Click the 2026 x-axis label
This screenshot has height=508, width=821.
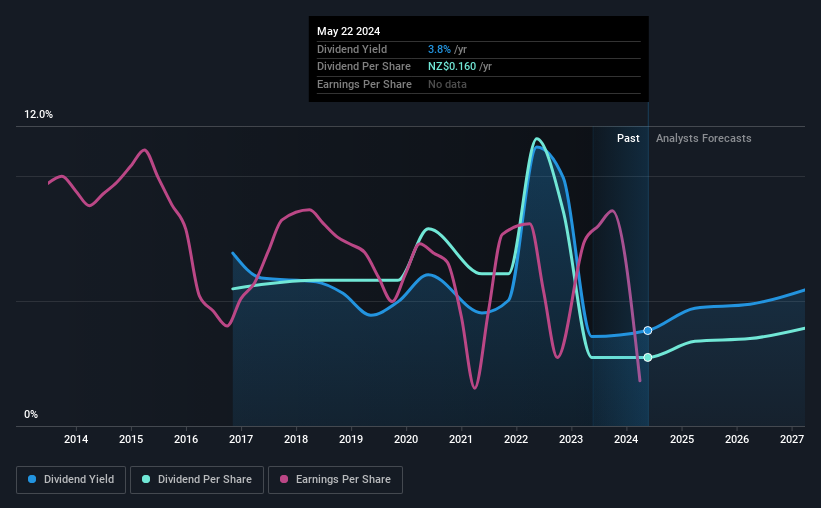click(x=737, y=439)
